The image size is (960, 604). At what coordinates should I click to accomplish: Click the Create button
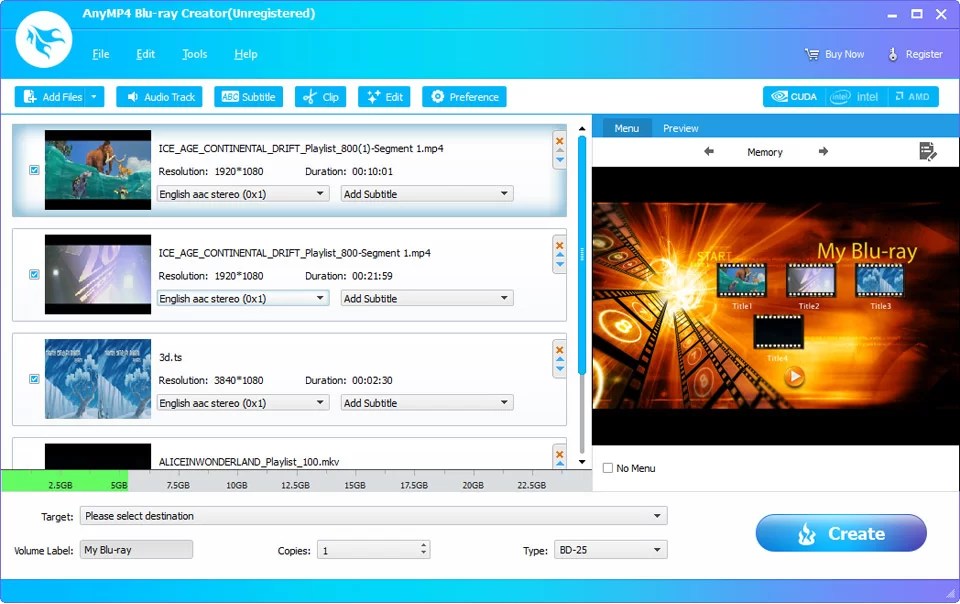coord(841,533)
